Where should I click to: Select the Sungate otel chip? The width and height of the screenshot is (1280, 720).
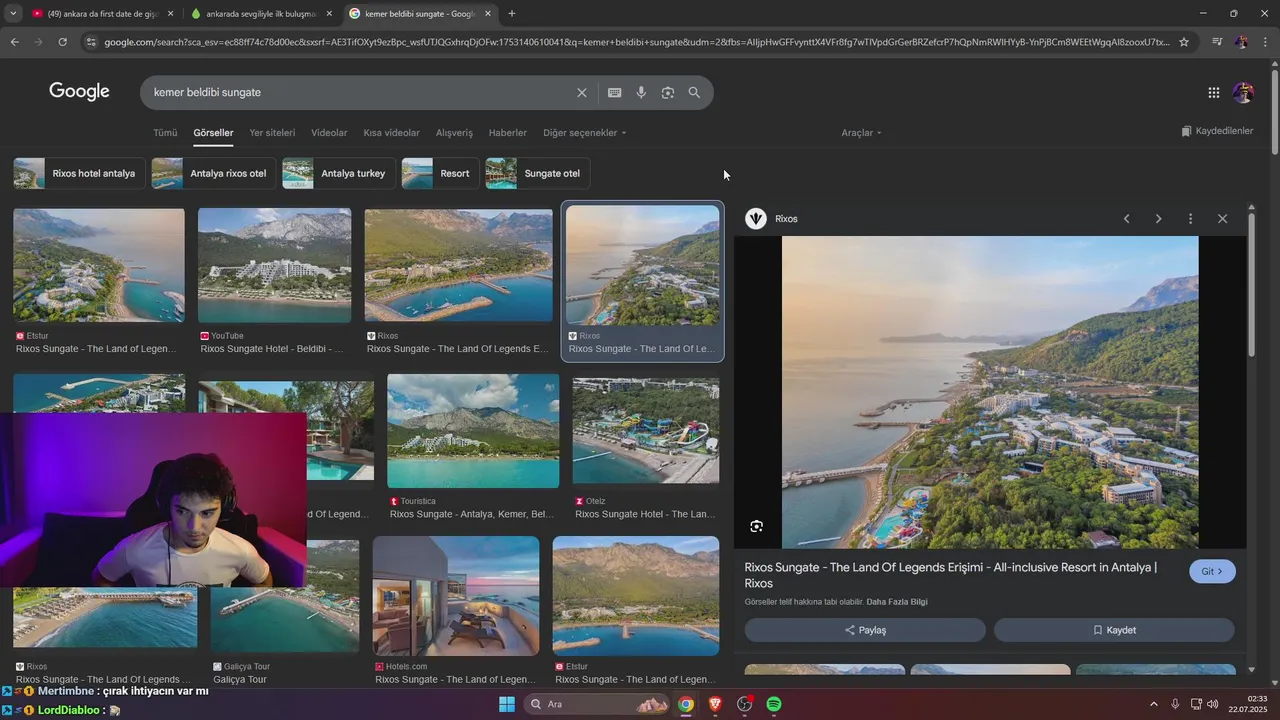click(537, 173)
